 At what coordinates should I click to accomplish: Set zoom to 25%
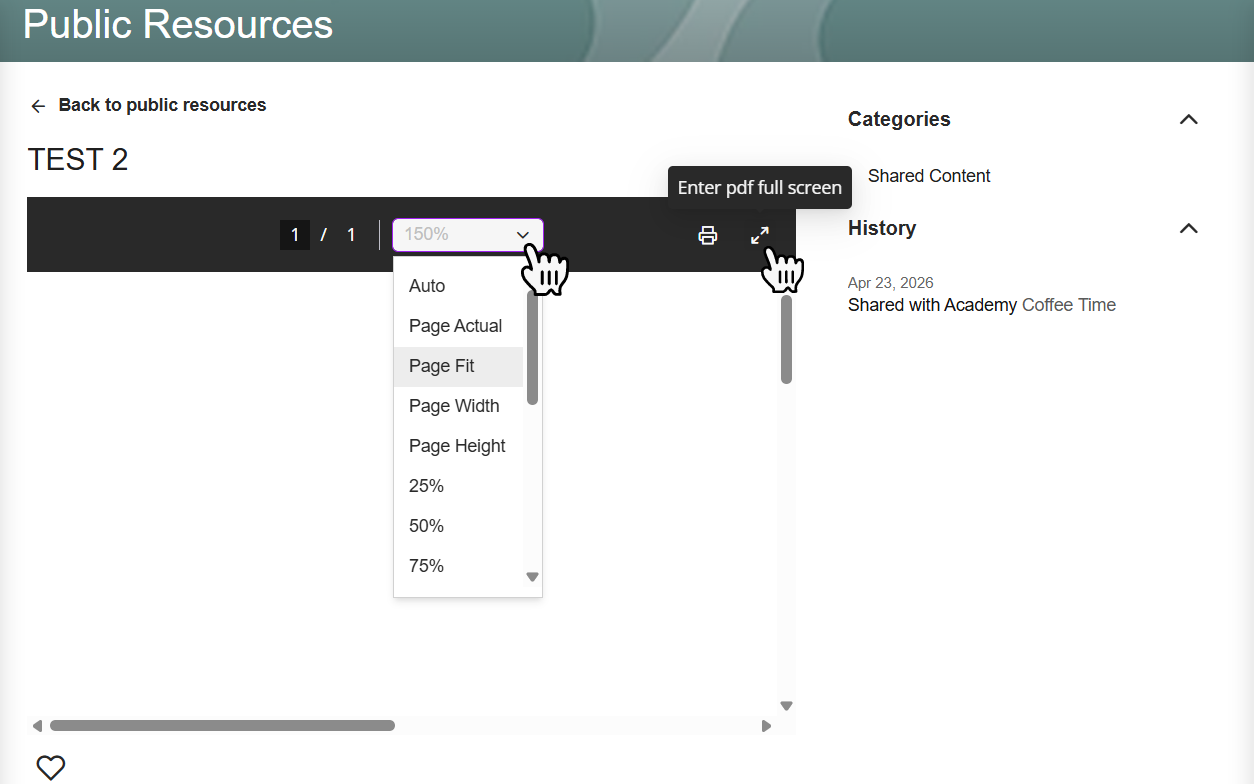458,486
